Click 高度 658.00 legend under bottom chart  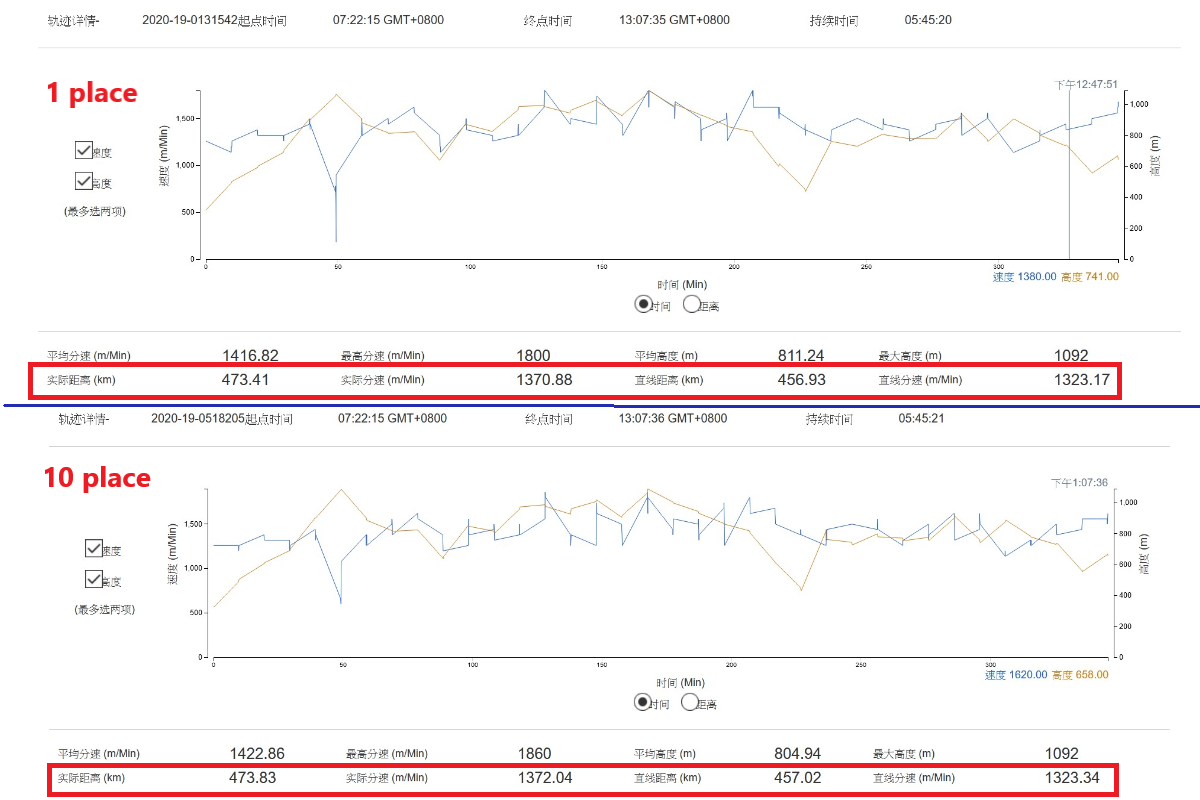(x=1079, y=675)
